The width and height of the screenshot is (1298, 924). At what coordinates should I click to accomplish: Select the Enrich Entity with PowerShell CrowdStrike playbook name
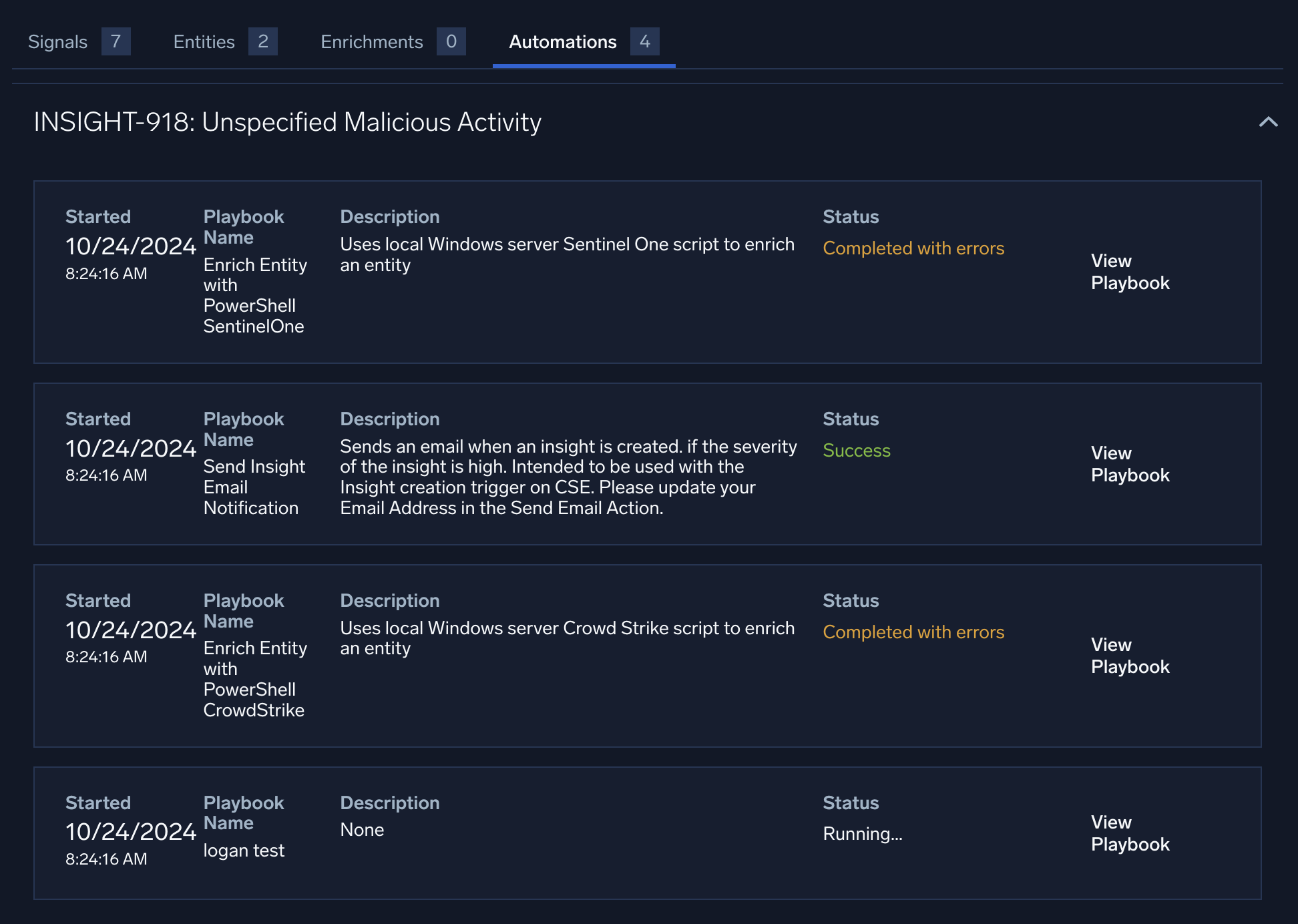[x=255, y=679]
